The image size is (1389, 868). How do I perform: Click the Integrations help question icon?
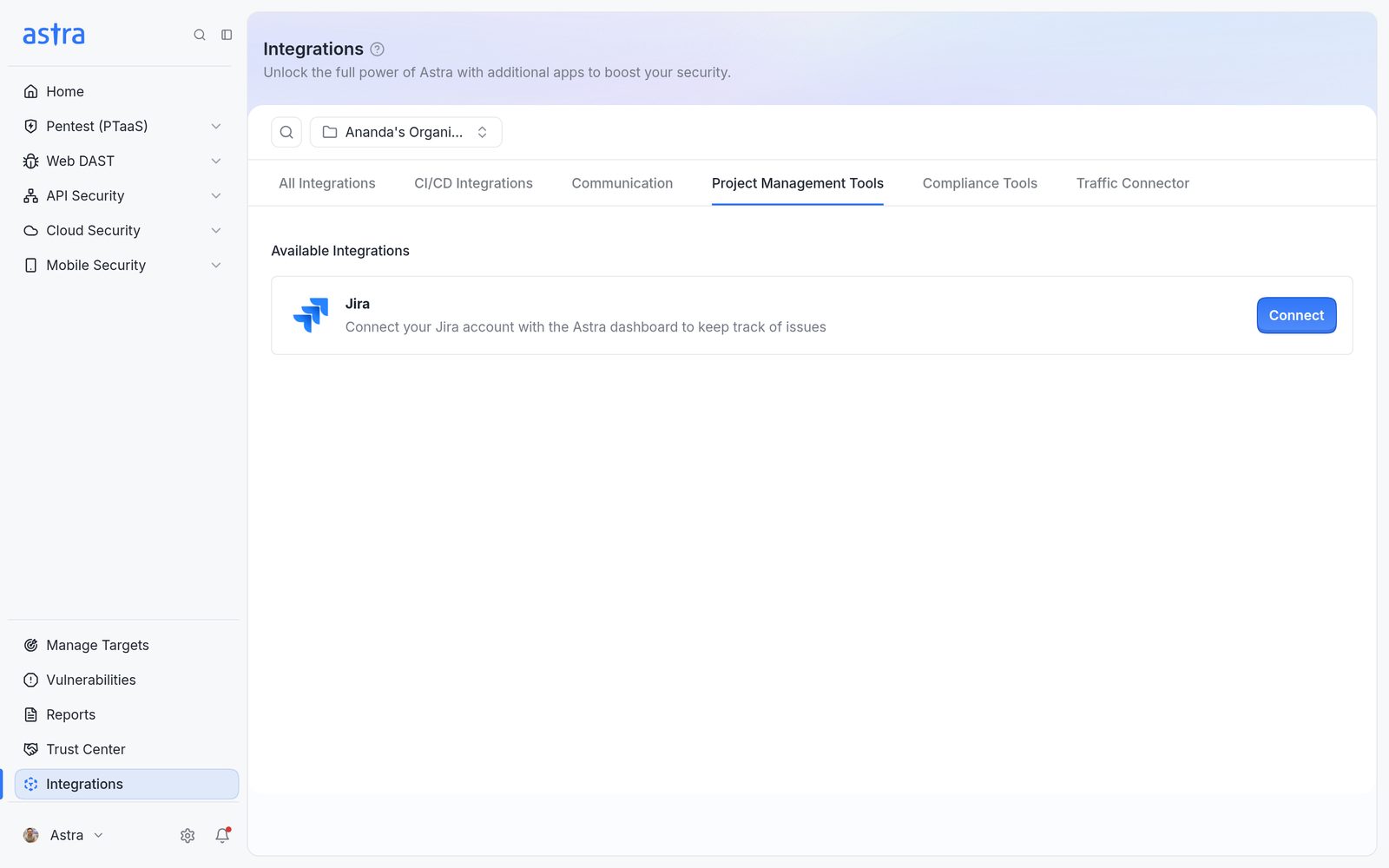tap(377, 49)
